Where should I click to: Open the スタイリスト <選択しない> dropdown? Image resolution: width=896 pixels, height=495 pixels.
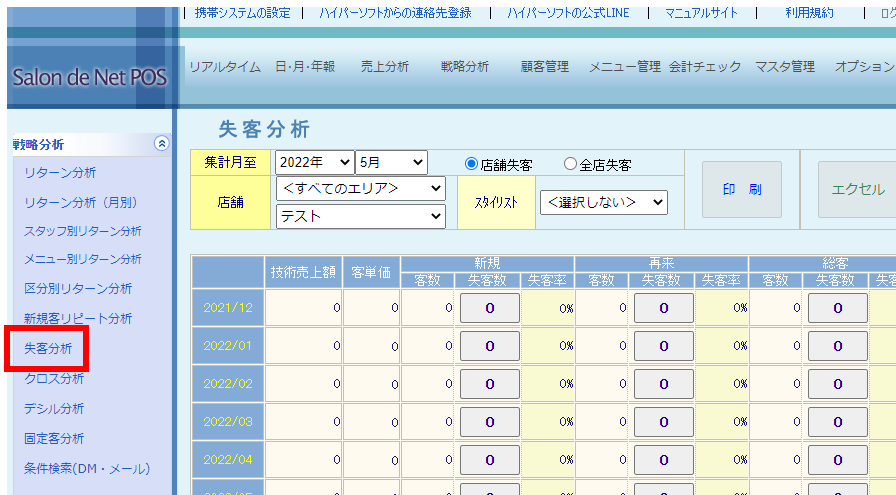pos(603,202)
